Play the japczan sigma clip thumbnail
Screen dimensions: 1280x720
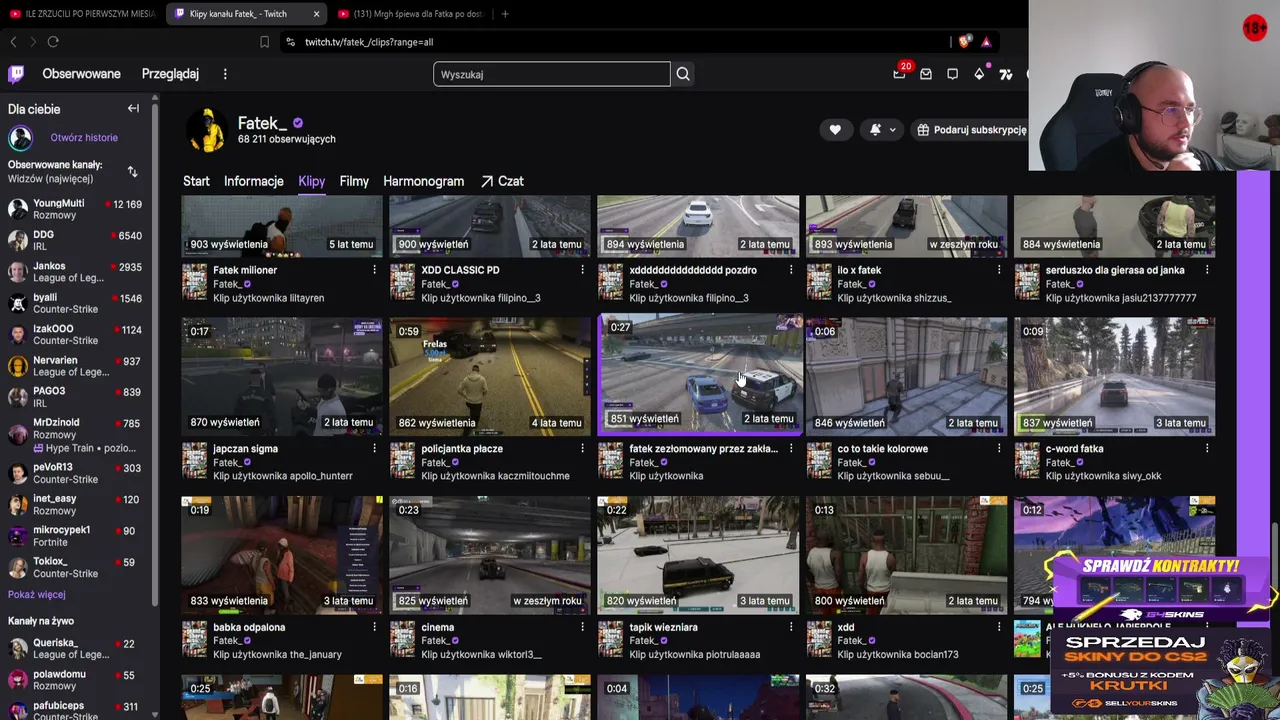282,377
